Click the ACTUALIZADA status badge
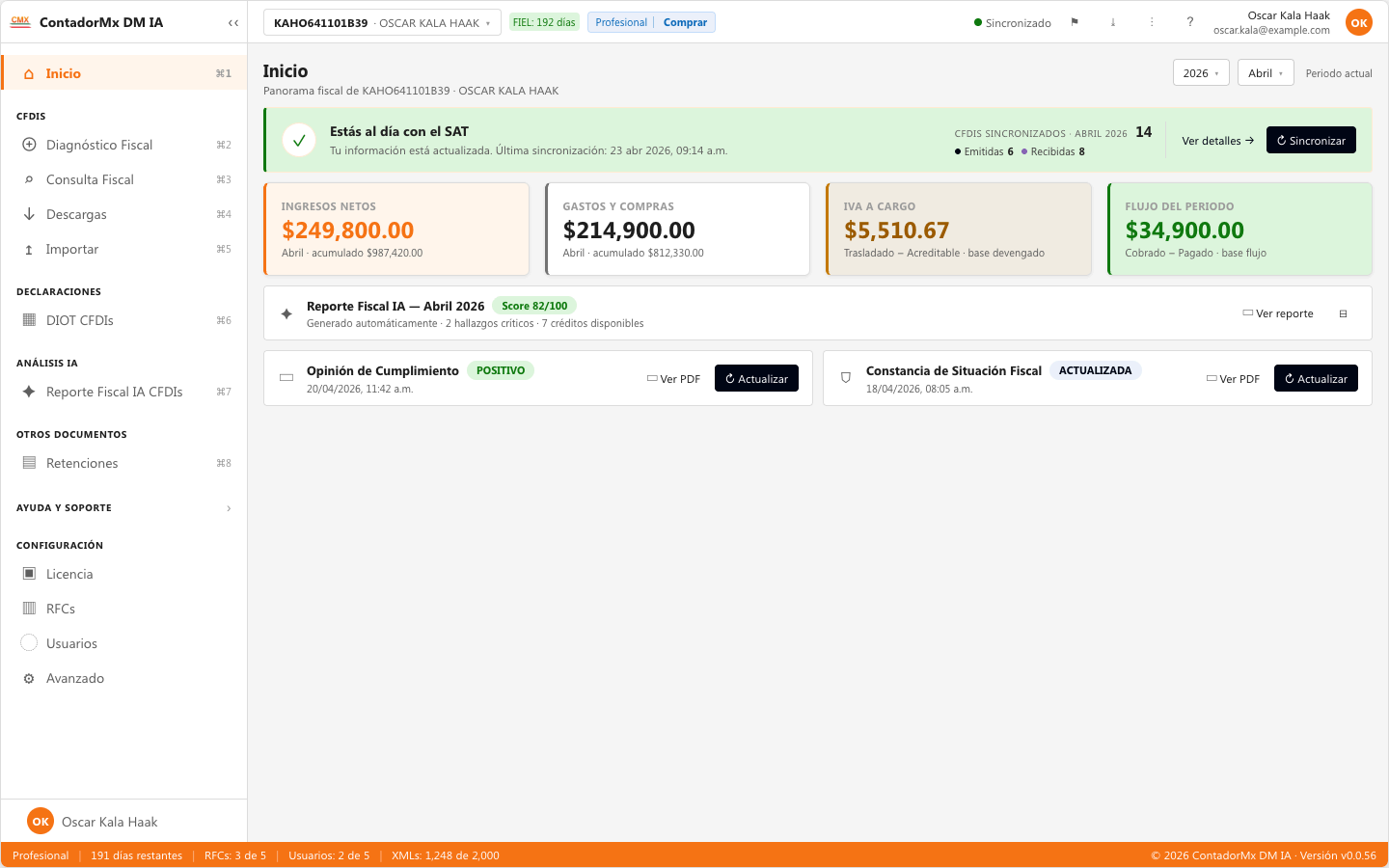 click(x=1096, y=370)
